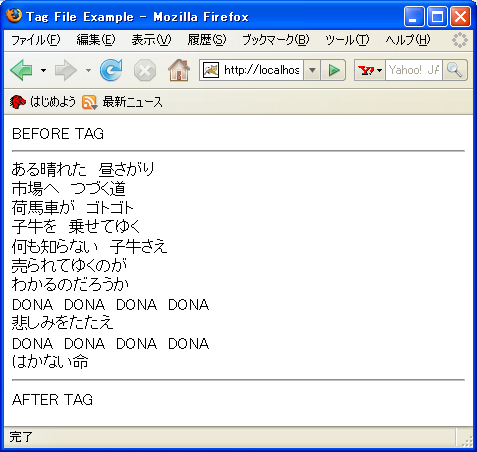Go to the Home page icon

click(x=179, y=70)
